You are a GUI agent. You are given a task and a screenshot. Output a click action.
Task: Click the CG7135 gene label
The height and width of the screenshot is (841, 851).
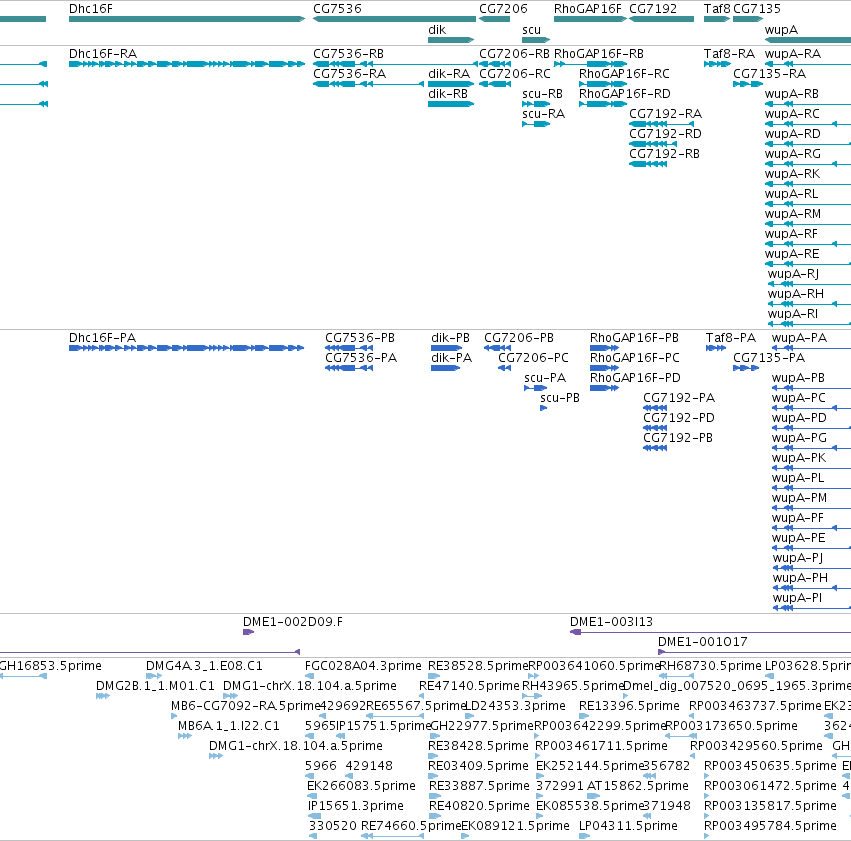tap(757, 9)
